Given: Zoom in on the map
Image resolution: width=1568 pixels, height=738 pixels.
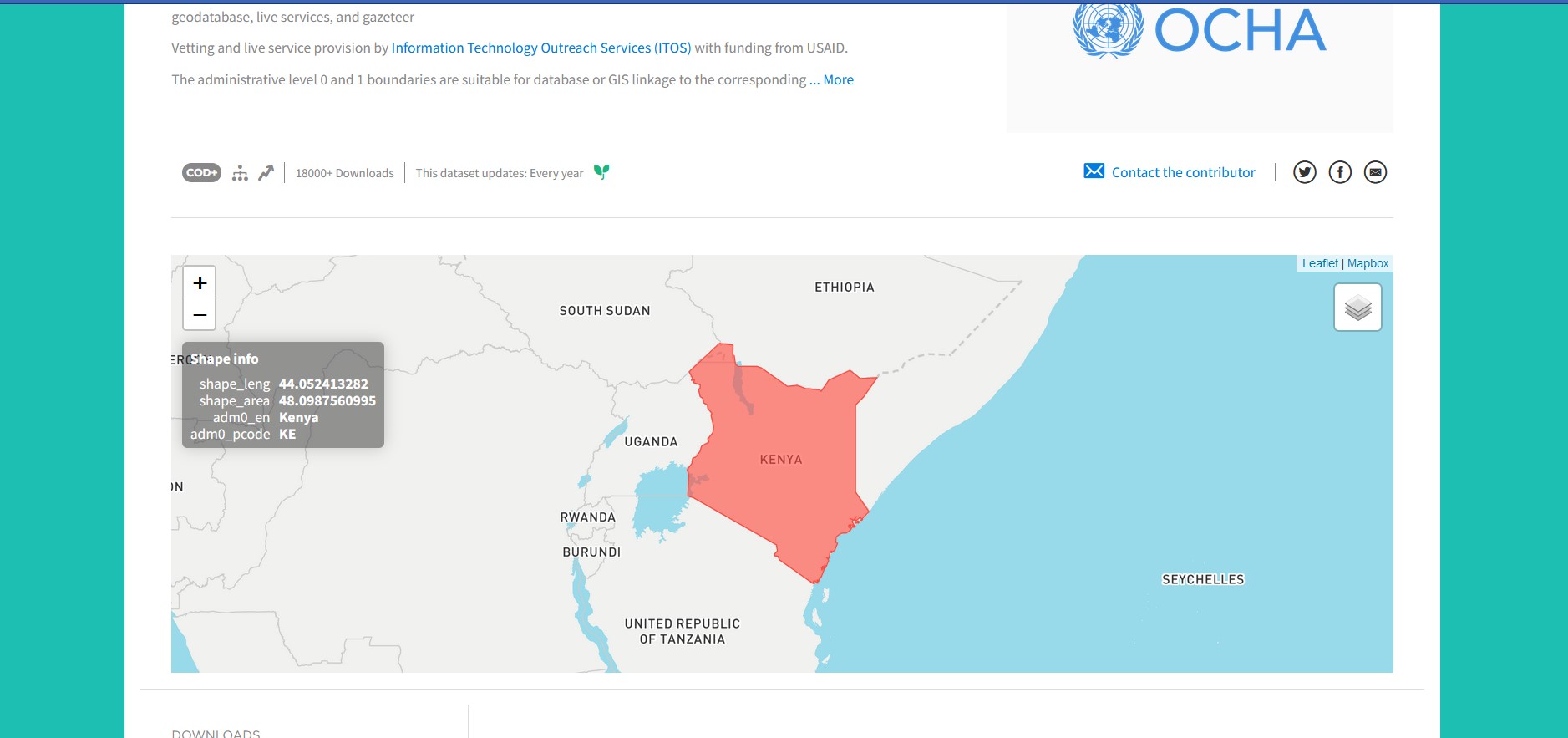Looking at the screenshot, I should tap(200, 283).
